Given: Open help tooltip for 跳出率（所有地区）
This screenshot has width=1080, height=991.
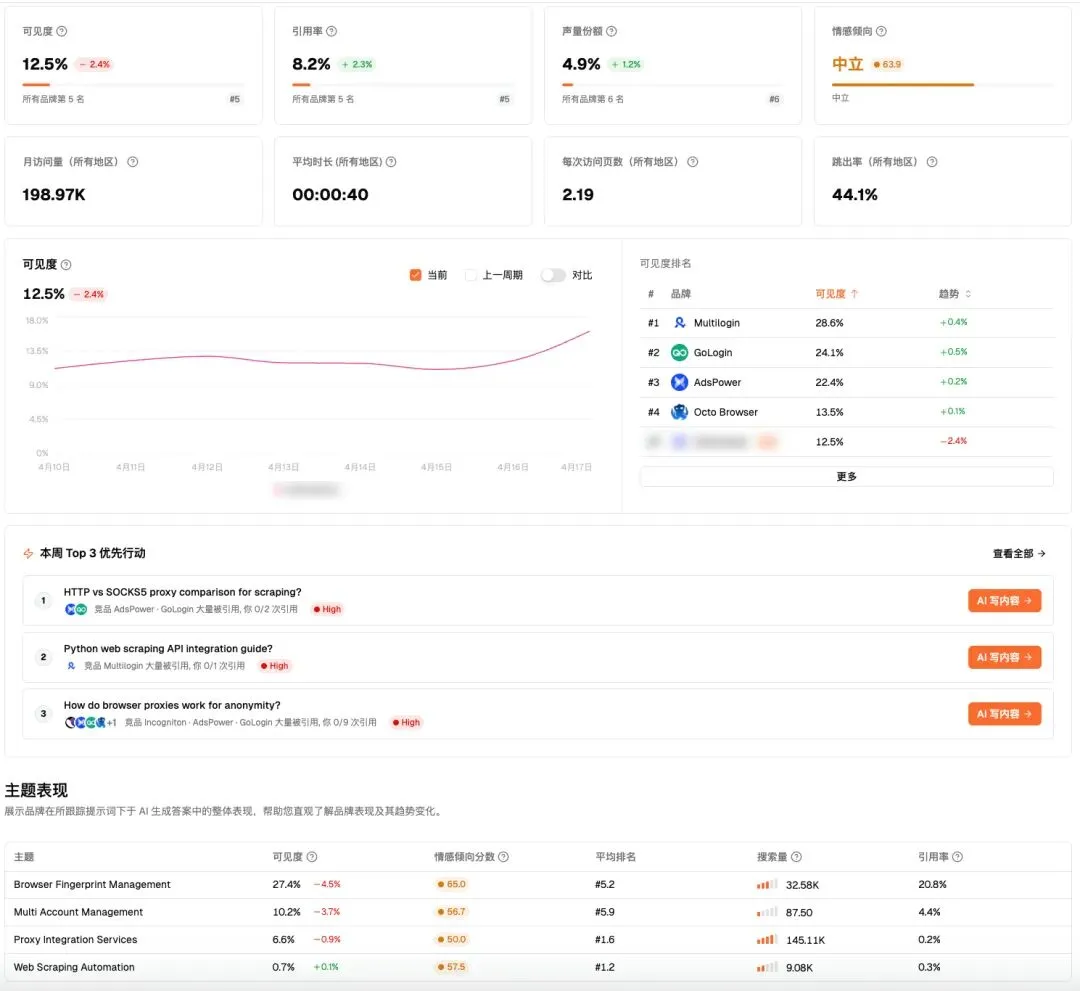Looking at the screenshot, I should [x=932, y=162].
